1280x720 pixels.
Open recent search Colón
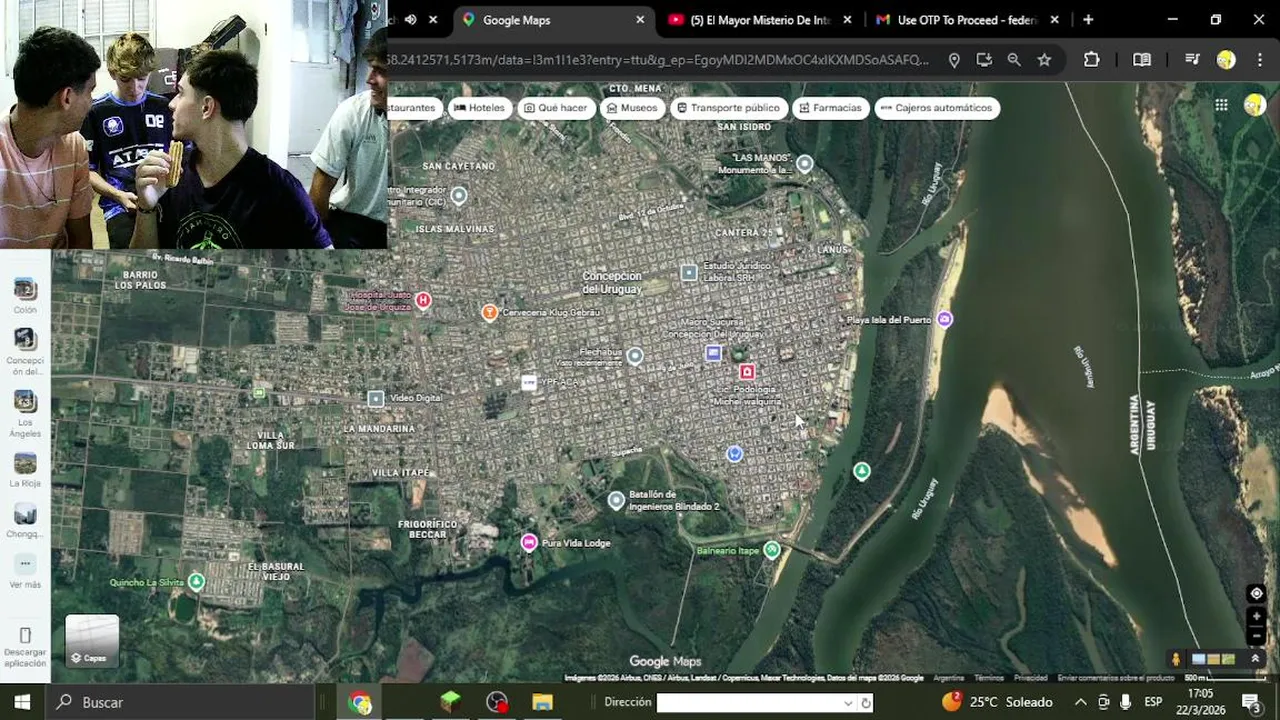point(25,296)
